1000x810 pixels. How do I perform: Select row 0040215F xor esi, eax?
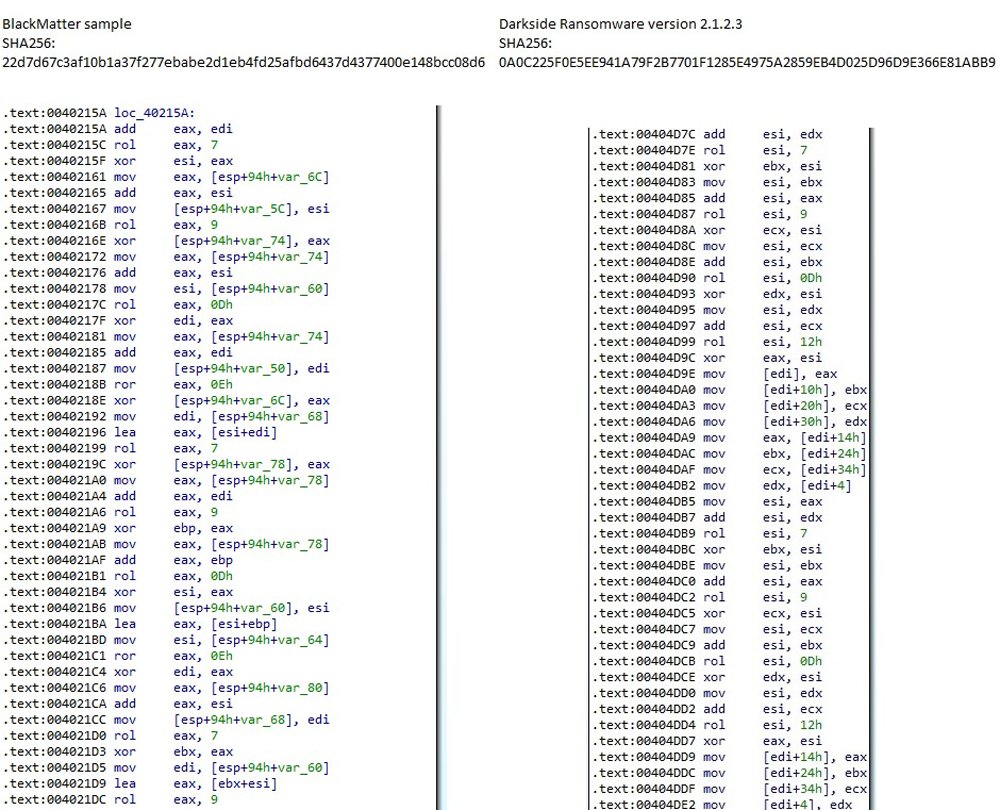(118, 161)
